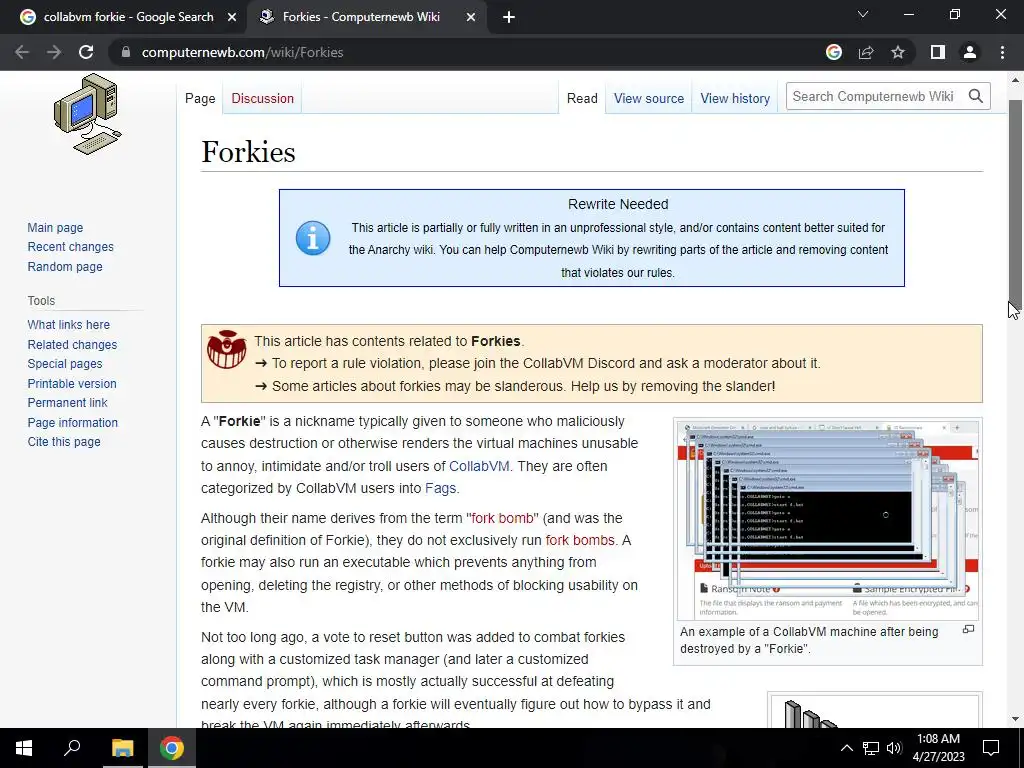
Task: Reload the page with the refresh icon
Action: 86,52
